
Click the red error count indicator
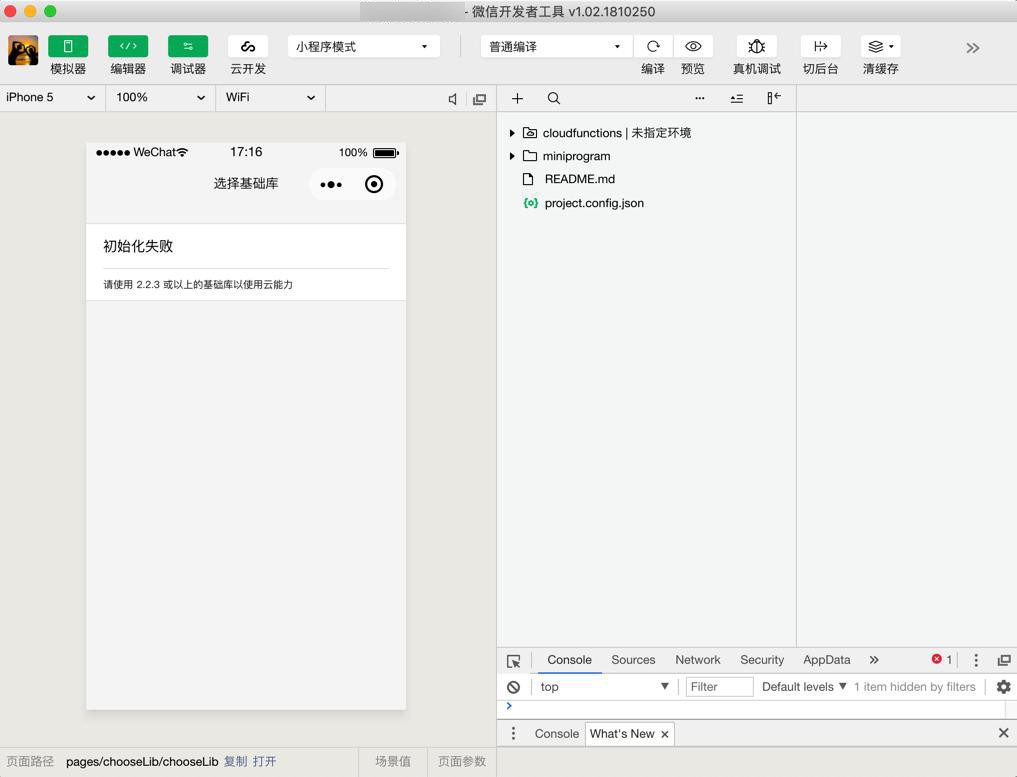[x=942, y=660]
